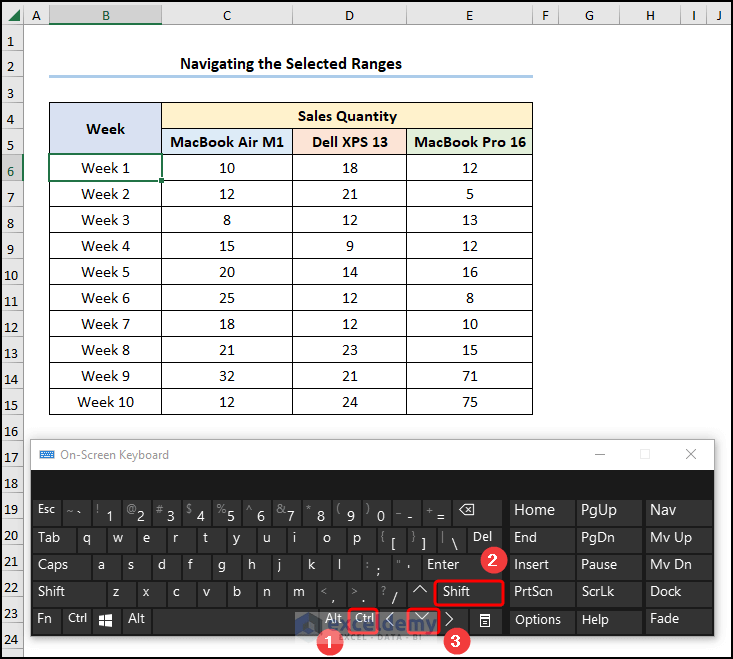Close the On-Screen Keyboard window
Image resolution: width=733 pixels, height=659 pixels.
(691, 454)
